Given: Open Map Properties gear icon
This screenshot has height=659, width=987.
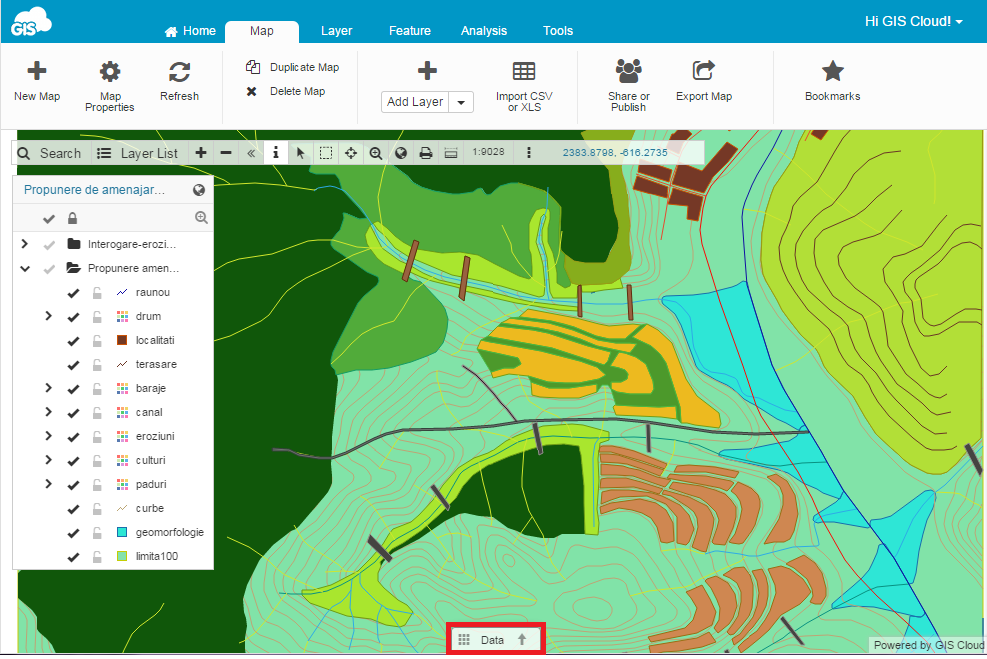Looking at the screenshot, I should tap(110, 71).
